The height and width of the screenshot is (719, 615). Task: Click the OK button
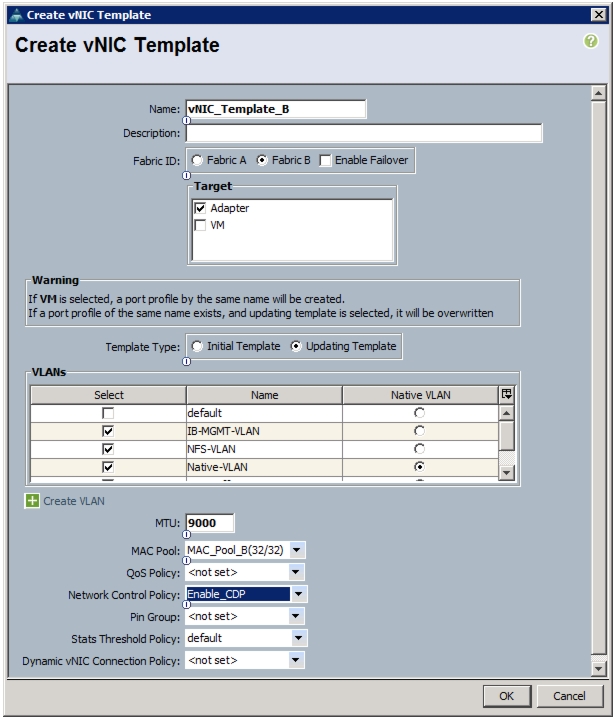pyautogui.click(x=507, y=696)
